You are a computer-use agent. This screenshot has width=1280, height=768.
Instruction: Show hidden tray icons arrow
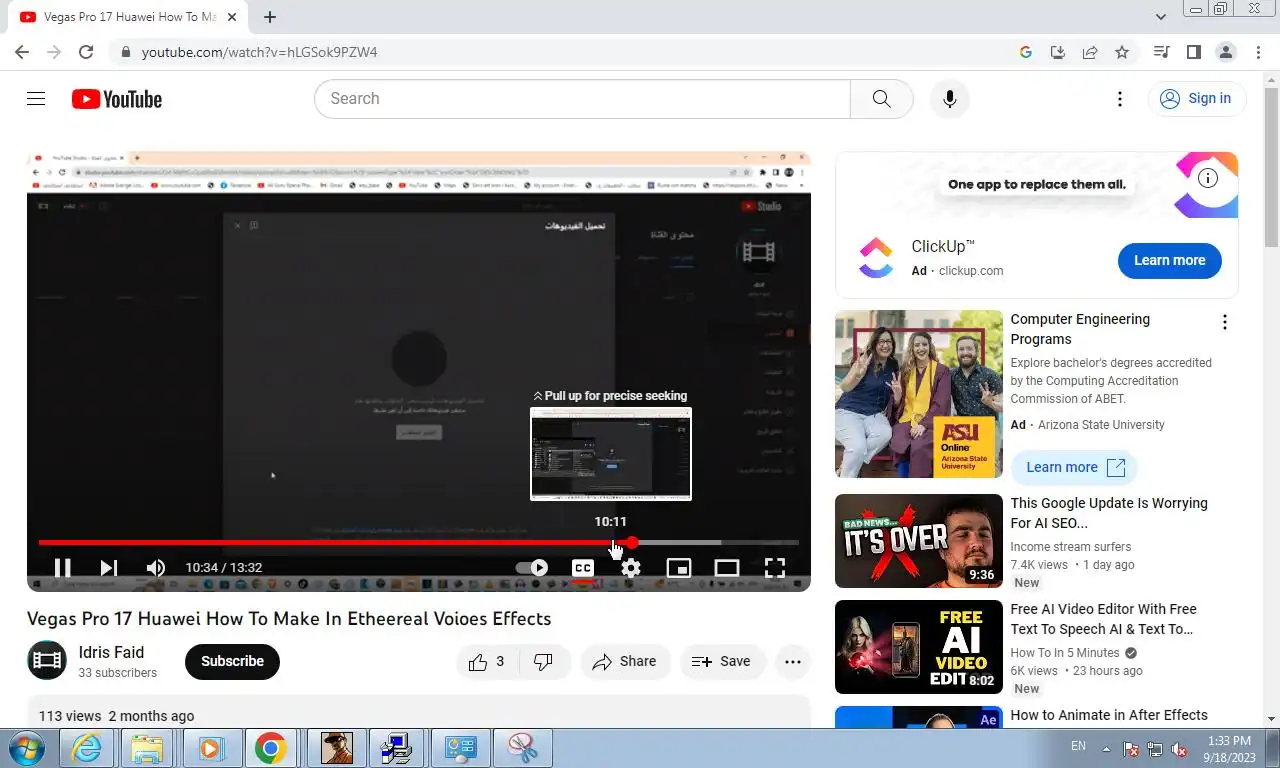click(1106, 748)
